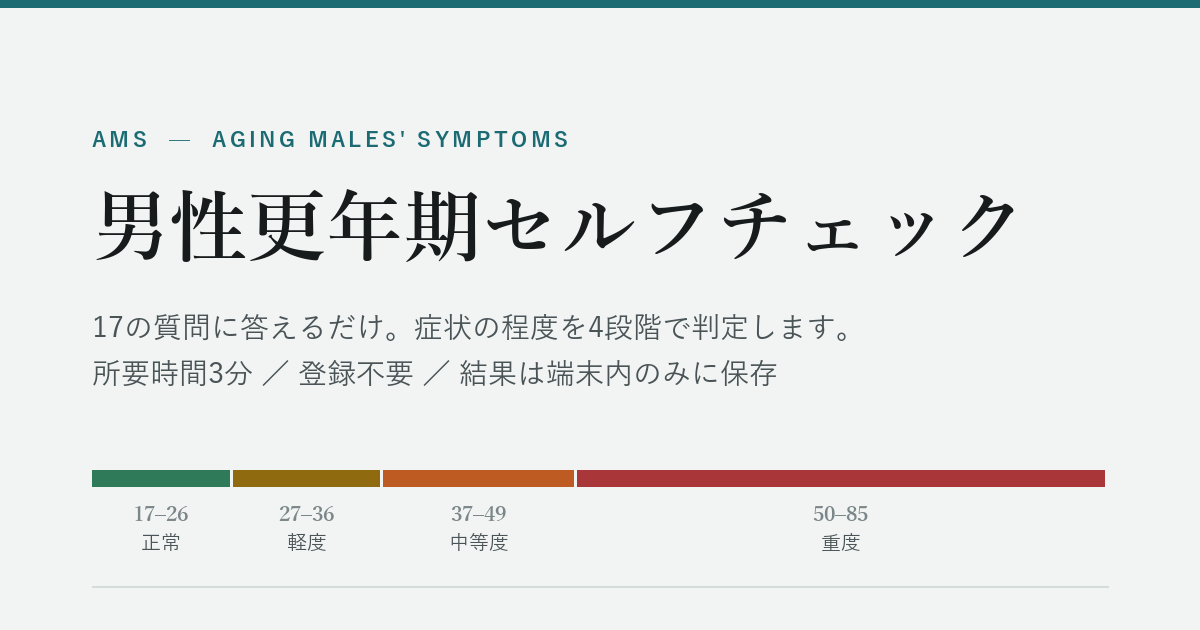Click the 17の質問に答えるだけ description line
1200x630 pixels.
click(x=476, y=327)
